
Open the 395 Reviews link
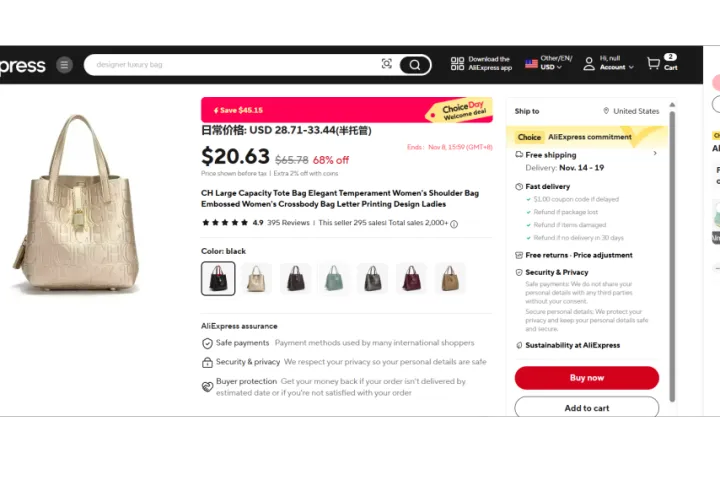[288, 223]
